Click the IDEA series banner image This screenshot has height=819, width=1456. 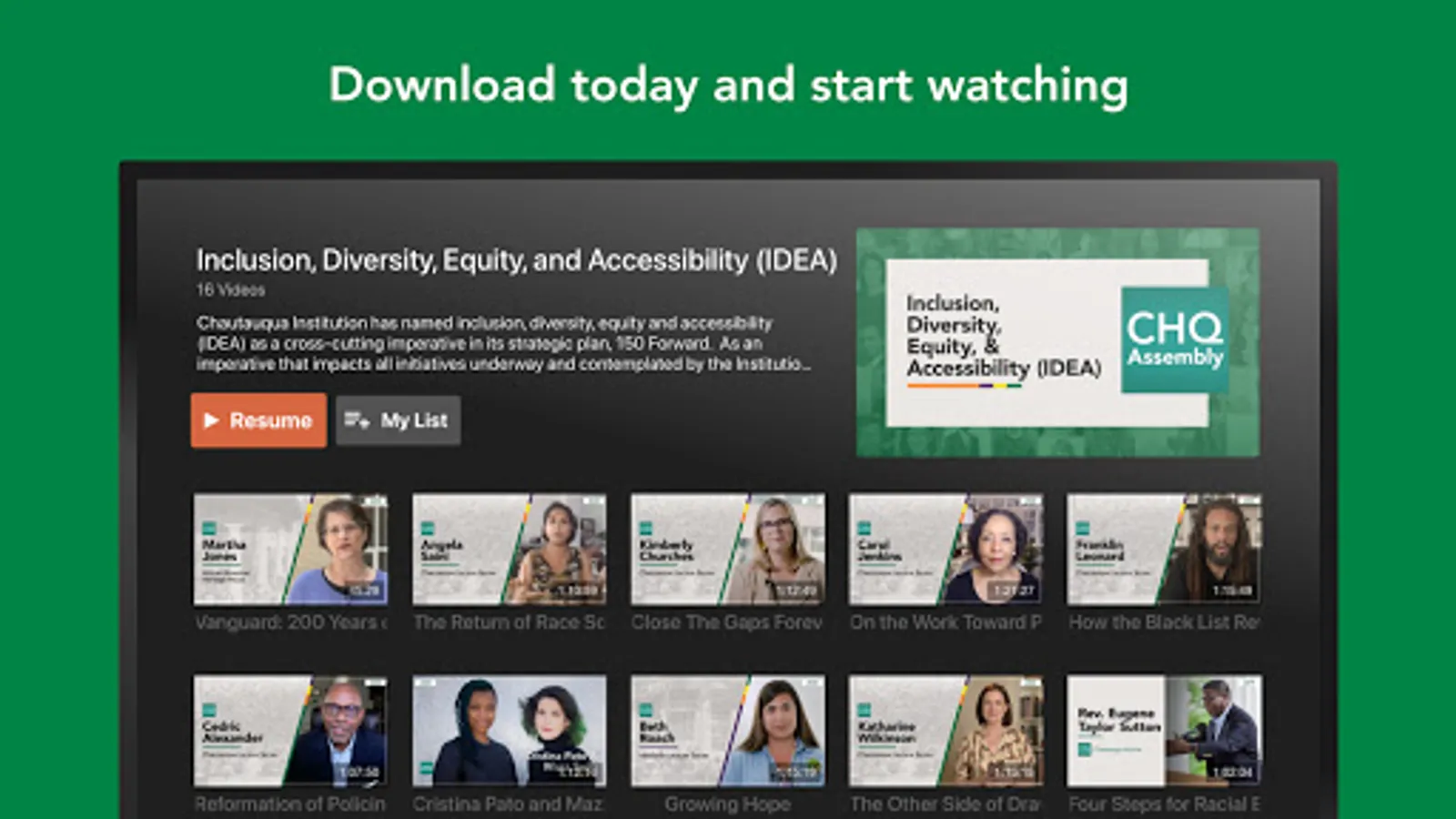[x=1057, y=342]
